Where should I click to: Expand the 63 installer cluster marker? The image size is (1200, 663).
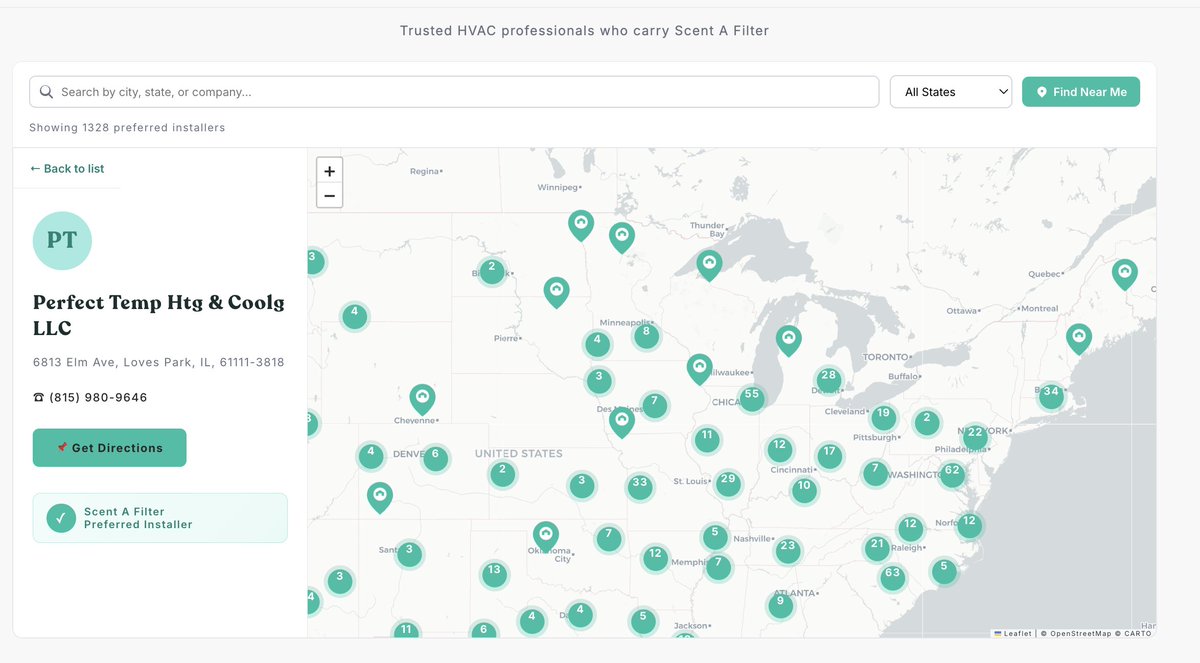892,578
